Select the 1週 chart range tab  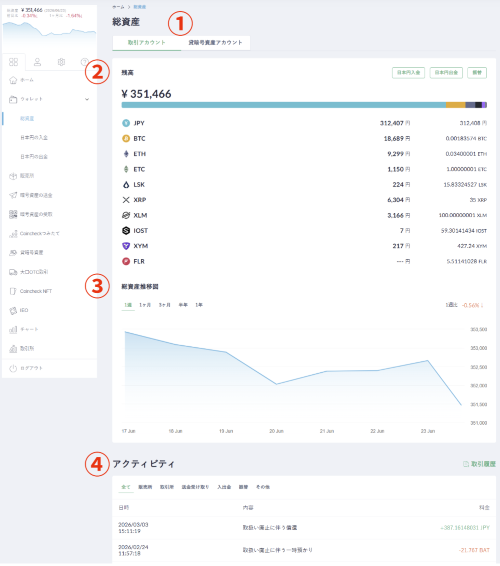[x=128, y=305]
